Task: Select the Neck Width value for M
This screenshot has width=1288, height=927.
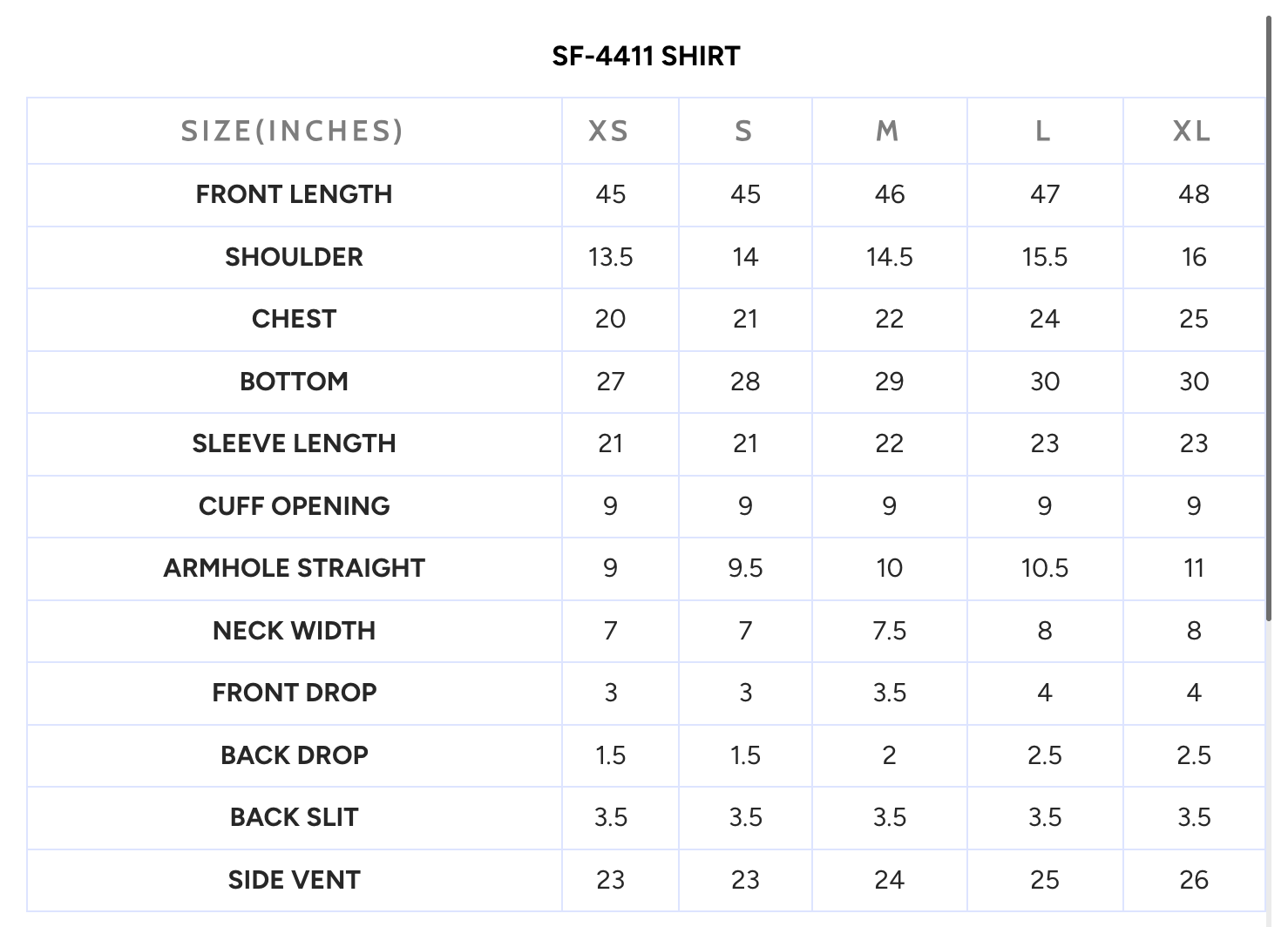Action: [x=889, y=631]
